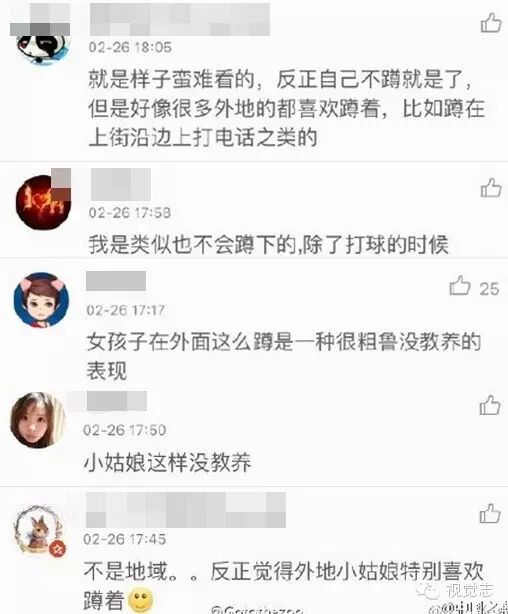Tap the 视觉志 WeChat watermark

point(456,590)
